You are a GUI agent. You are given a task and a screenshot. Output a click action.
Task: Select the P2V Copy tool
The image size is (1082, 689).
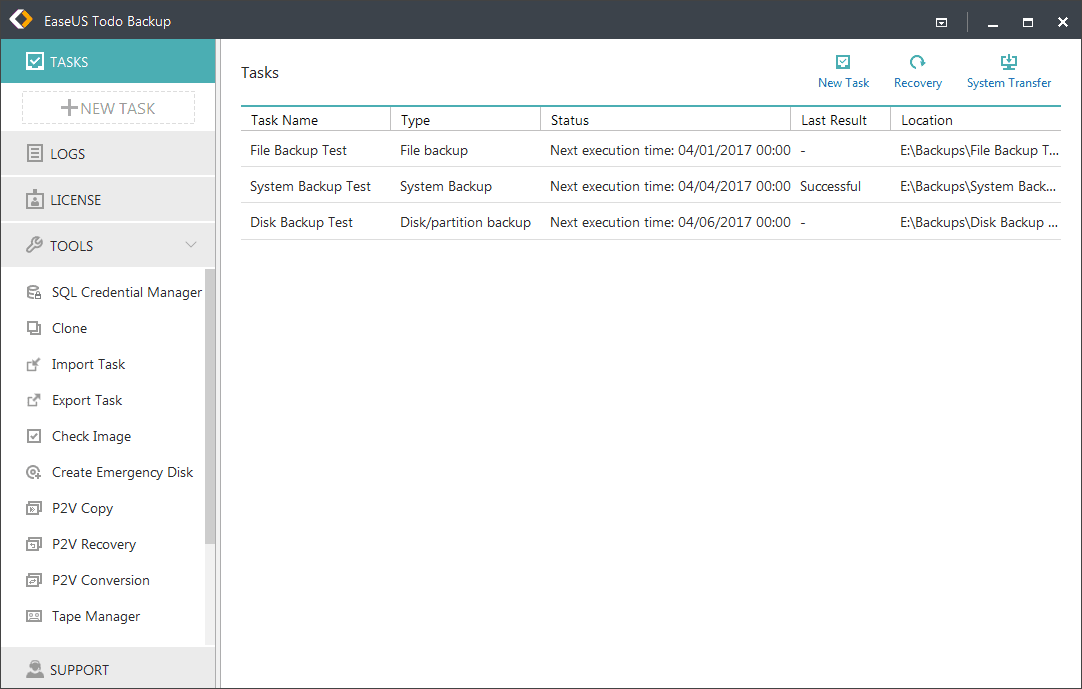coord(80,507)
